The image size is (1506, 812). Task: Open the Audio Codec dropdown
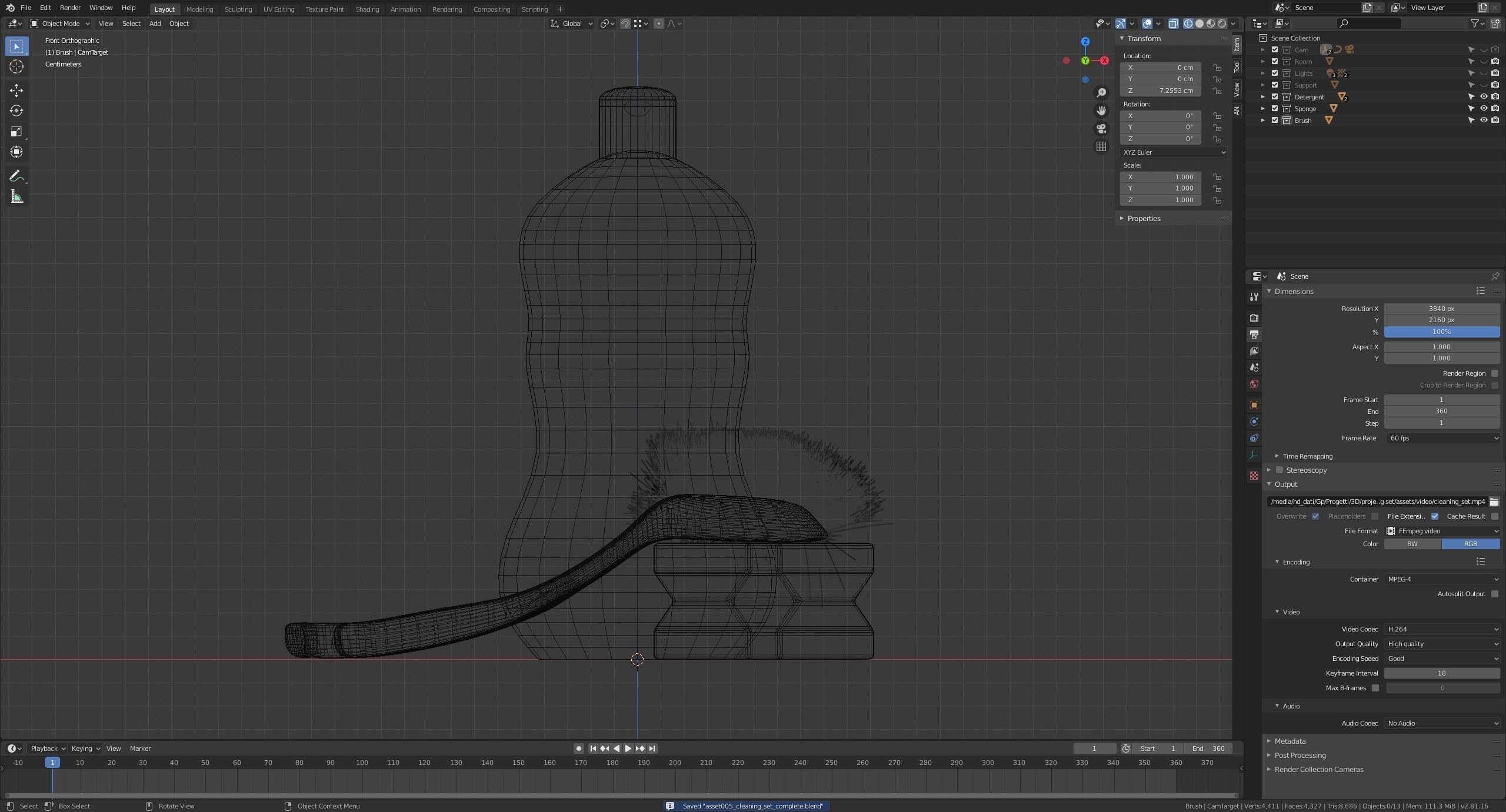1442,723
